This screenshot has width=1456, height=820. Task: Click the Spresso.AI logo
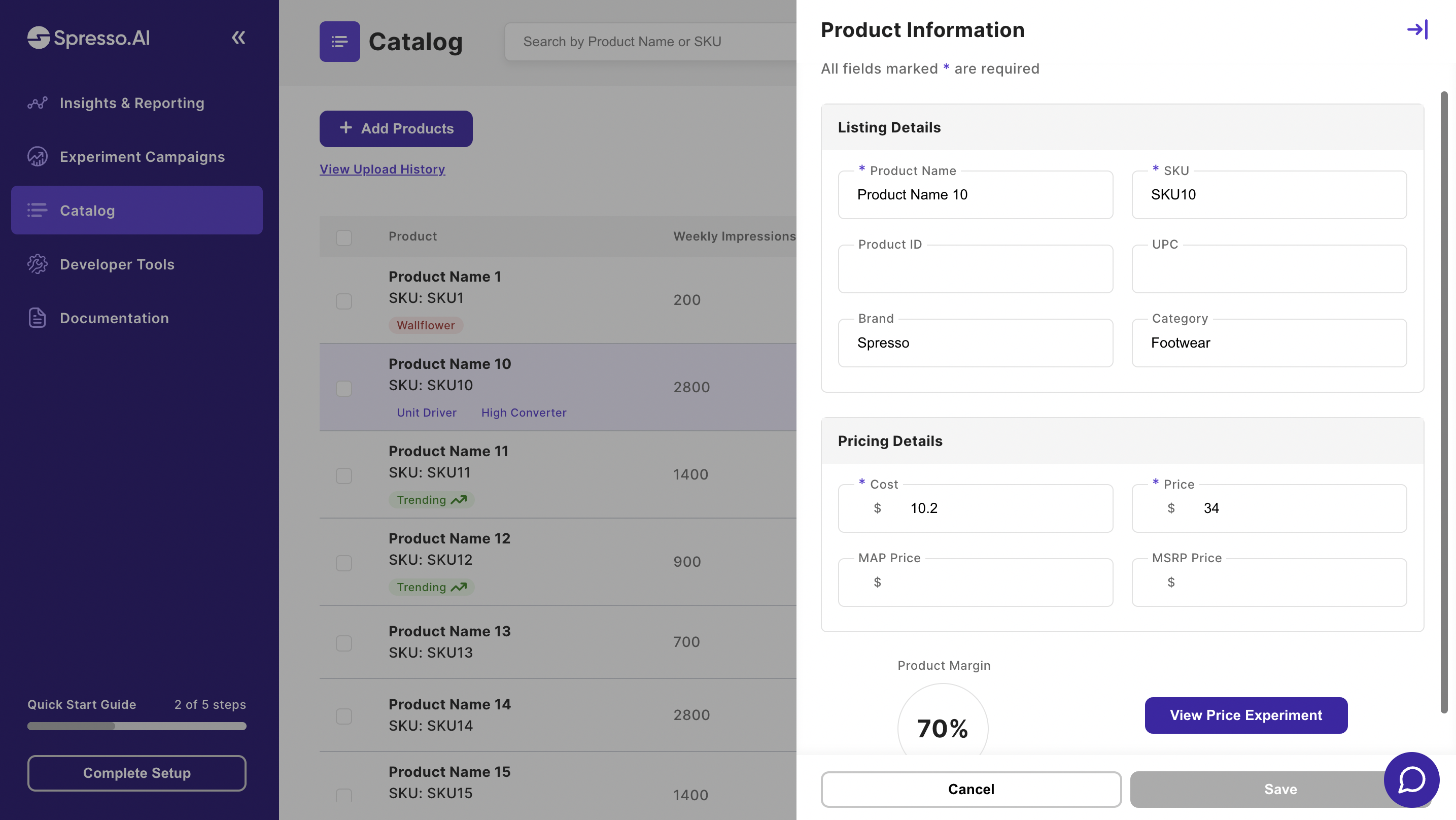pyautogui.click(x=89, y=38)
